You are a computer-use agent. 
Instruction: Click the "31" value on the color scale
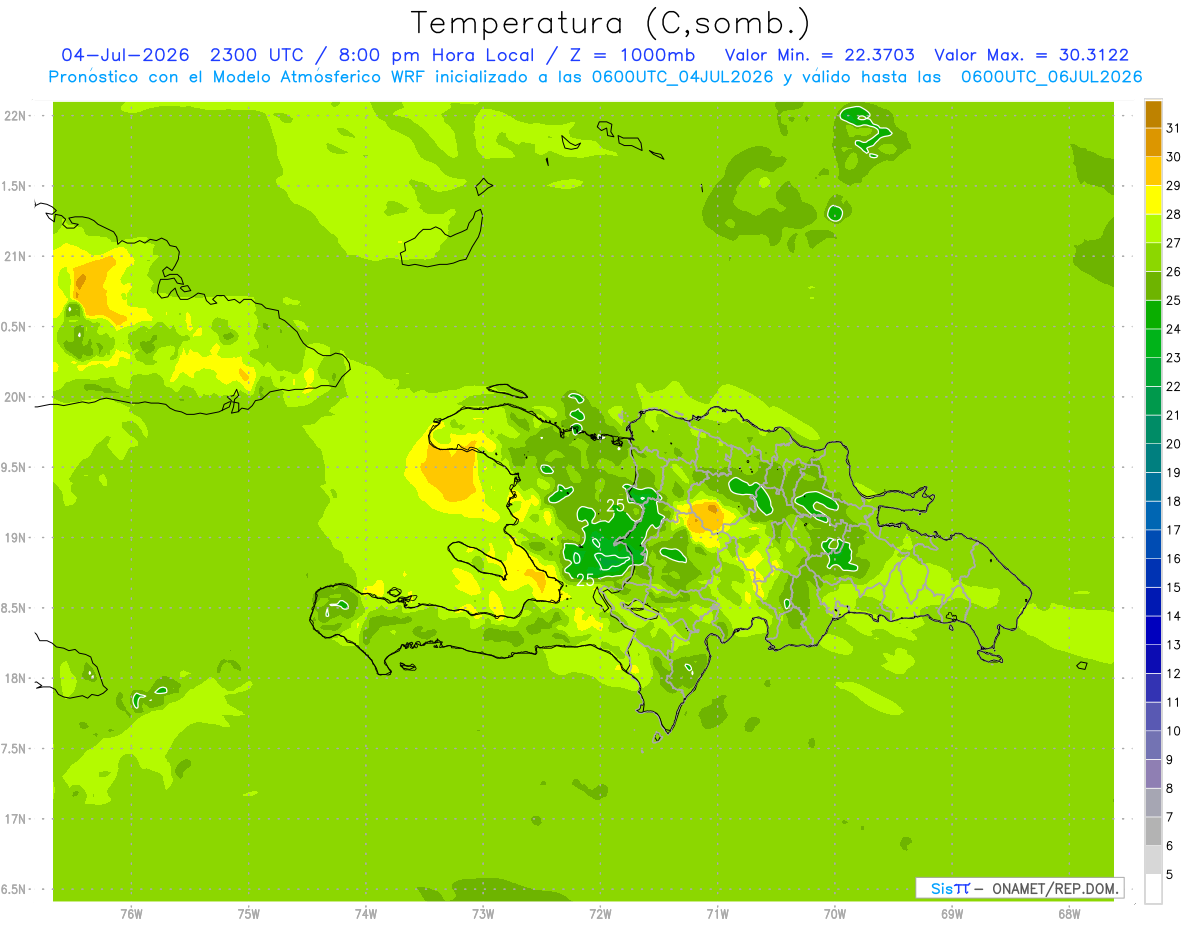point(1175,128)
